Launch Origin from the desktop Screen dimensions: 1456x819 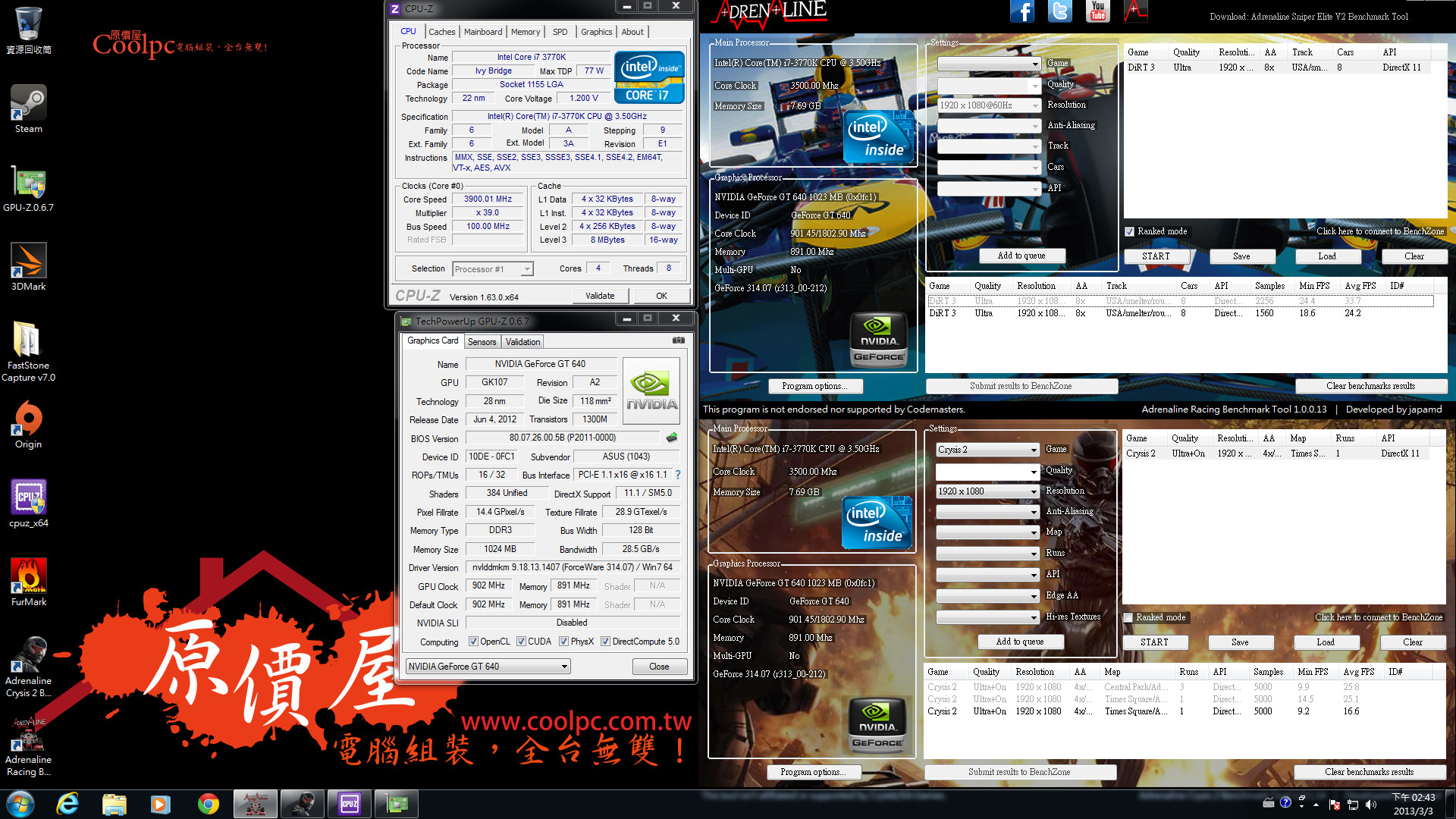28,424
